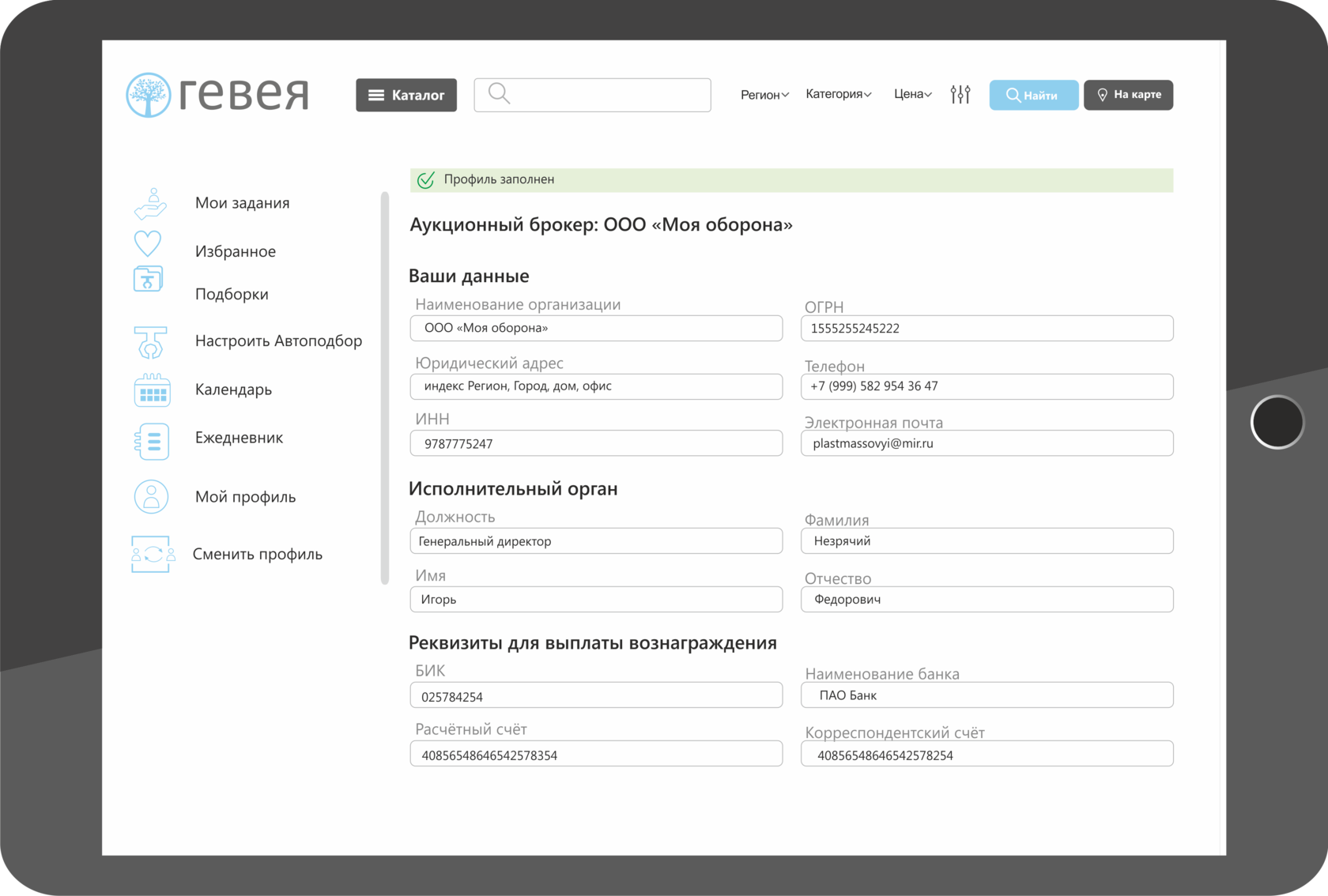Click the Отчество field
Image resolution: width=1328 pixels, height=896 pixels.
click(987, 599)
